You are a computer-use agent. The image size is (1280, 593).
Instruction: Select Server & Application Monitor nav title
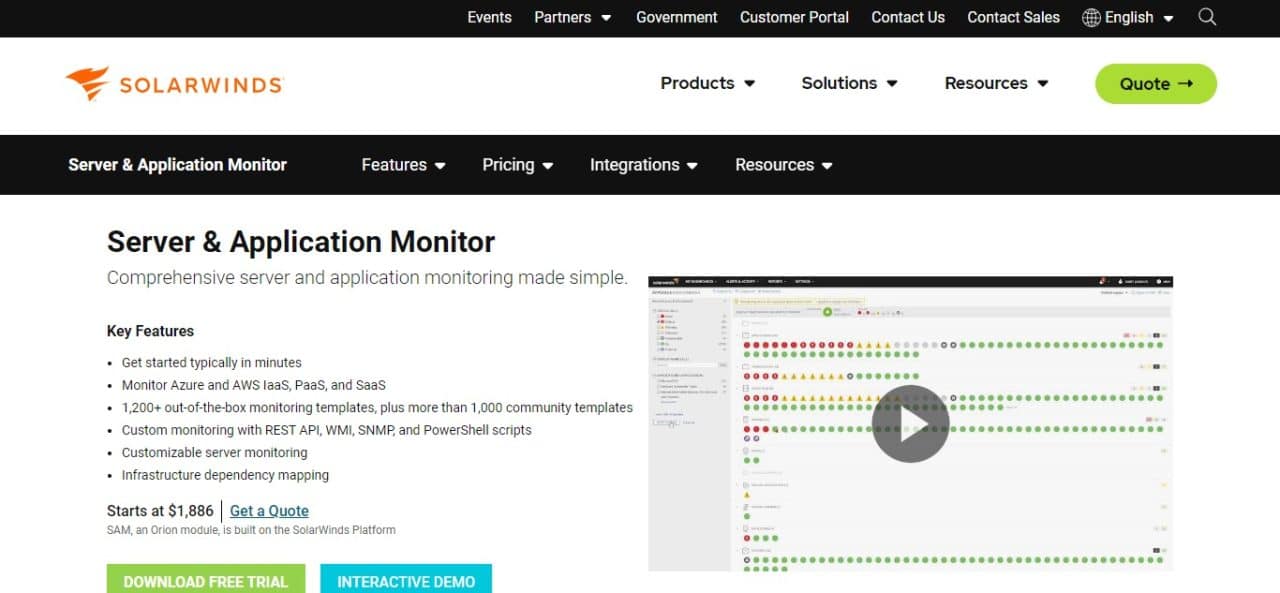[177, 165]
